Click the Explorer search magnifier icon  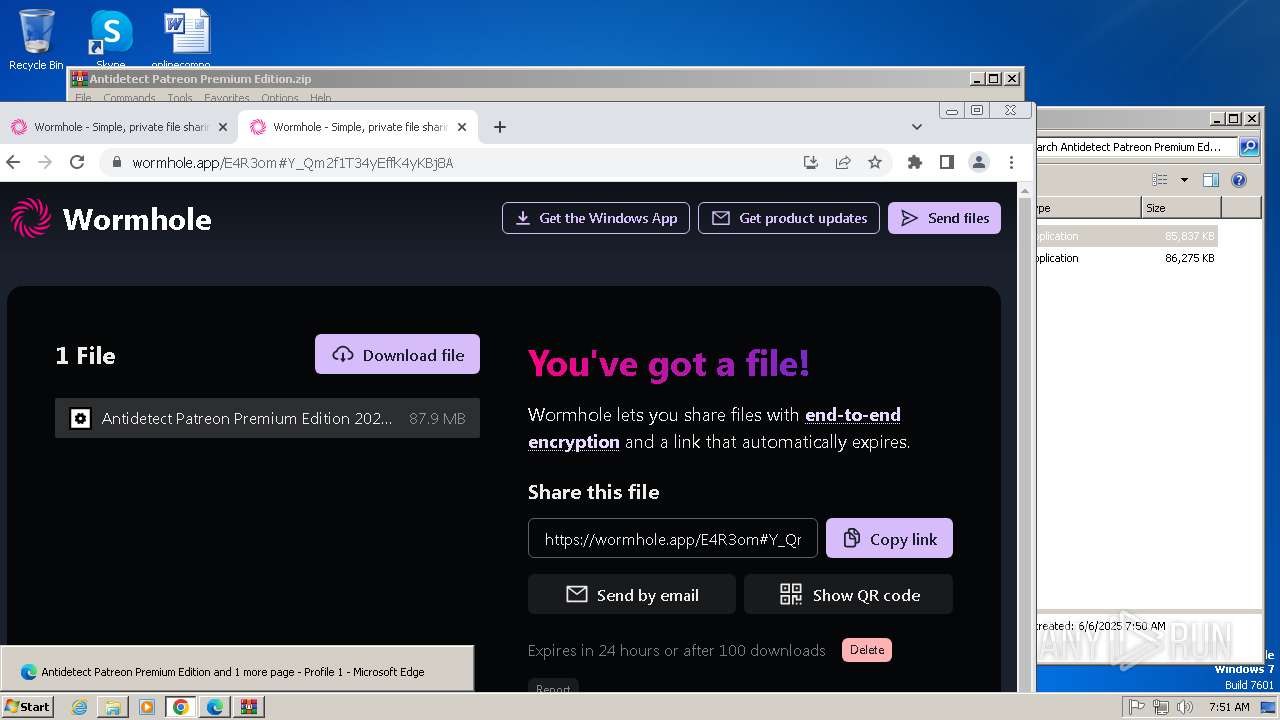[x=1249, y=147]
